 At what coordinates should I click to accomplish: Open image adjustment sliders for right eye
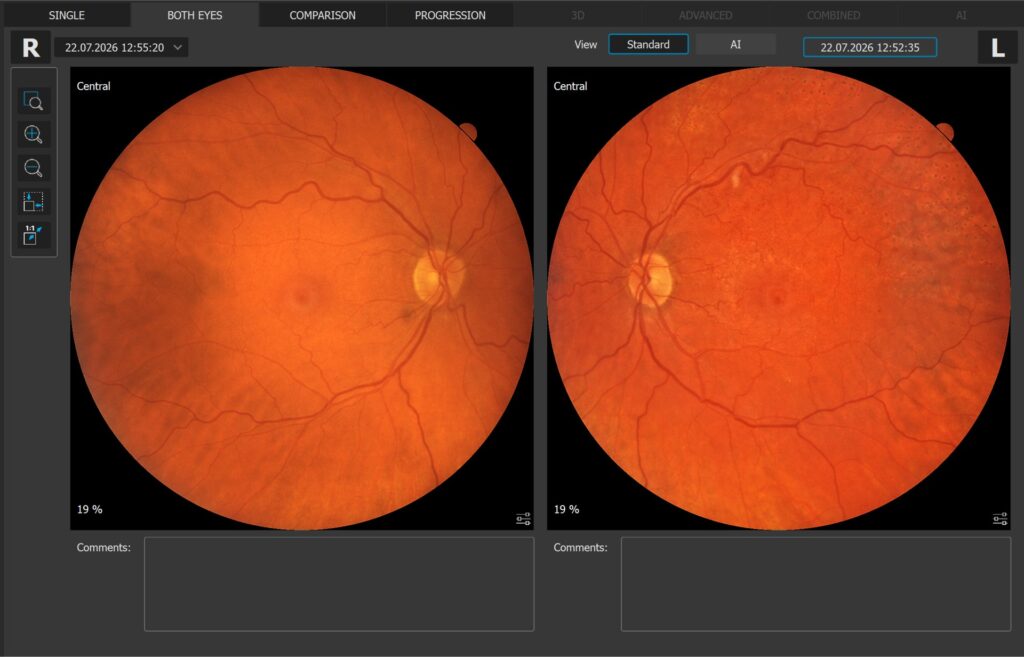(523, 519)
